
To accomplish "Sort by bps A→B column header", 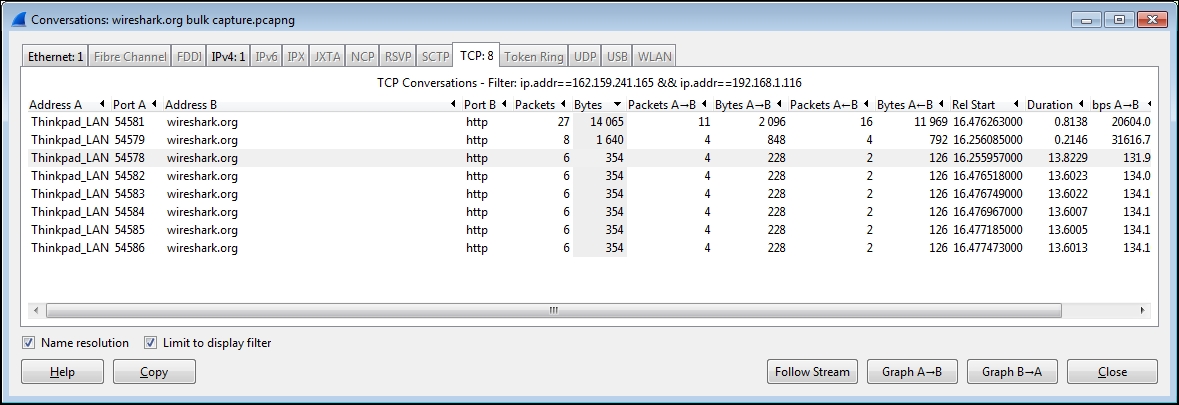I will (1120, 104).
